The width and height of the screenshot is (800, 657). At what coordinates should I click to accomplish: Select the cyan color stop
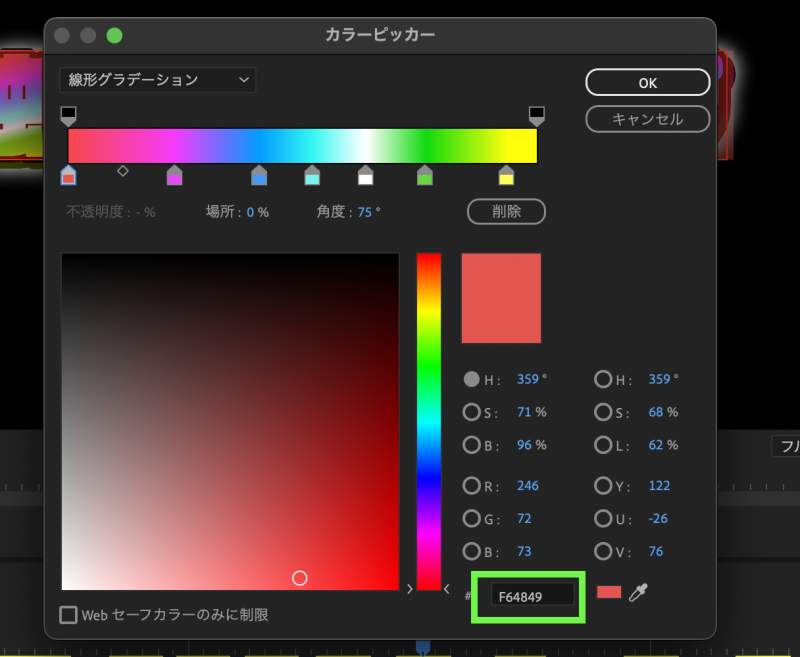pos(312,177)
